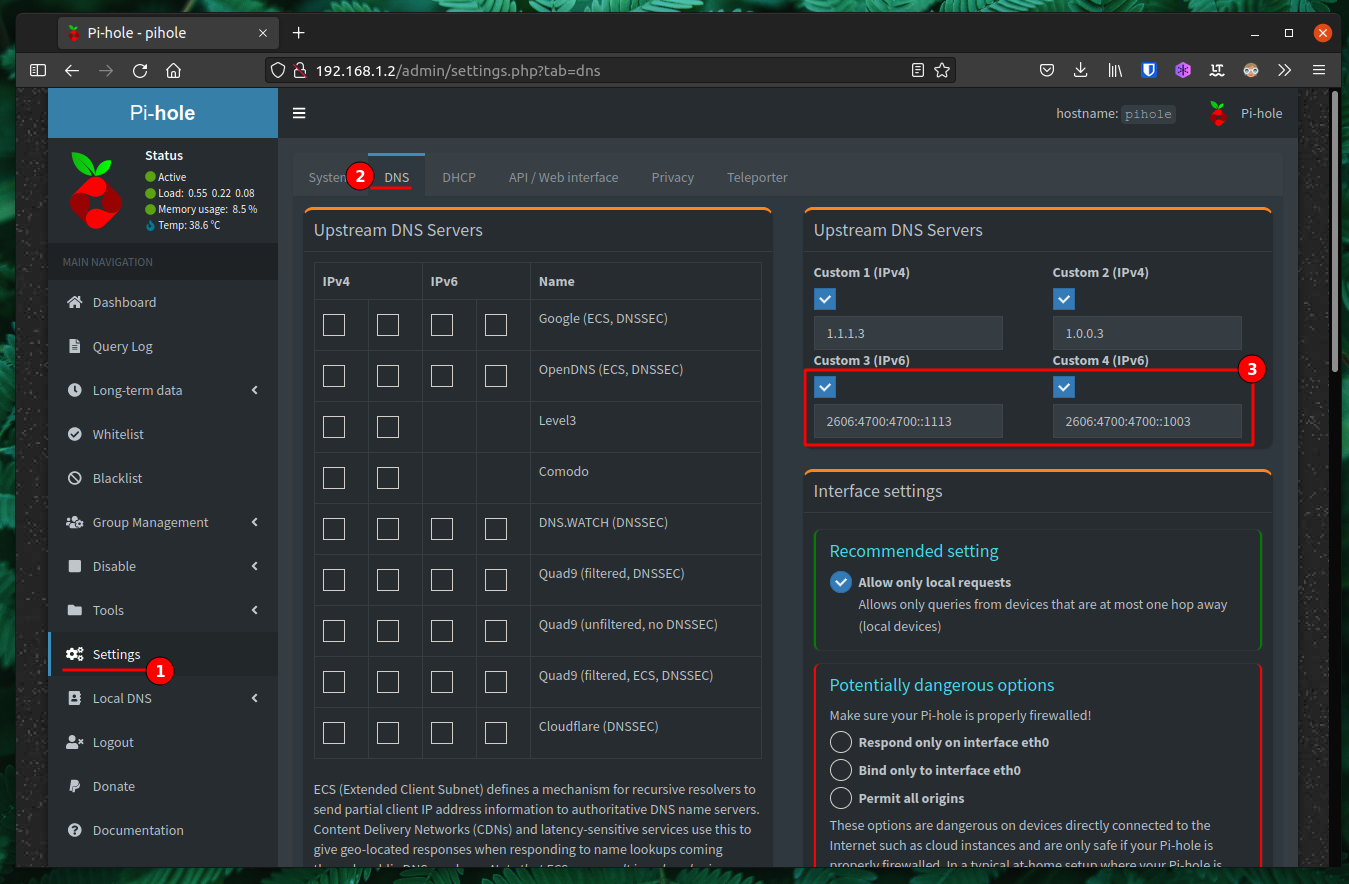This screenshot has width=1349, height=884.
Task: Enable first IPv6 checkbox for Cloudflare
Action: [x=442, y=733]
